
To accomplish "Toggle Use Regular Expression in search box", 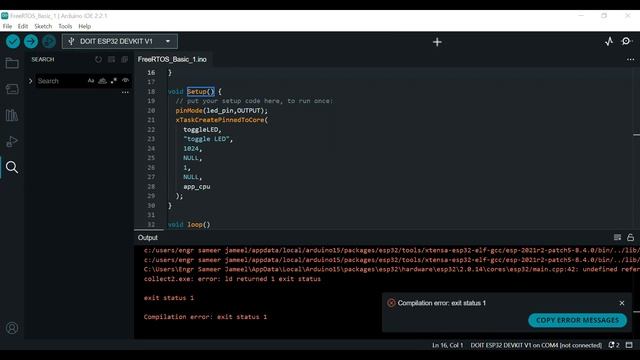I will point(114,81).
